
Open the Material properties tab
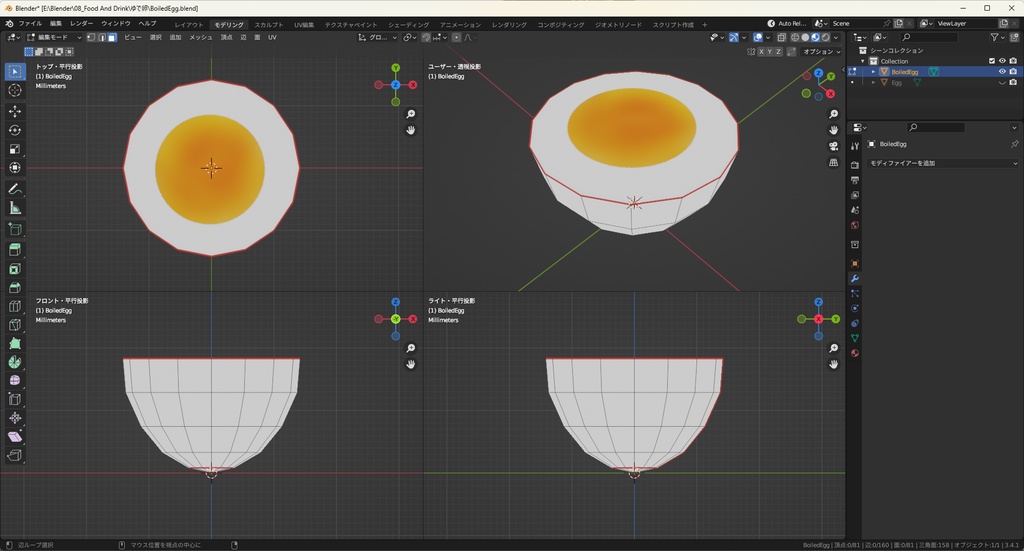pos(854,353)
